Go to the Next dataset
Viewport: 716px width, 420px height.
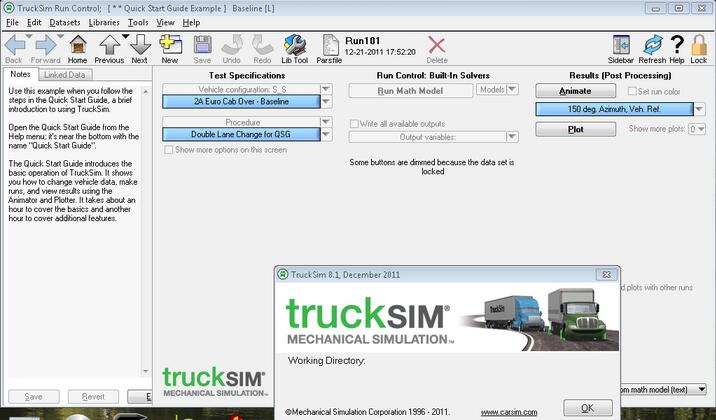coord(140,45)
